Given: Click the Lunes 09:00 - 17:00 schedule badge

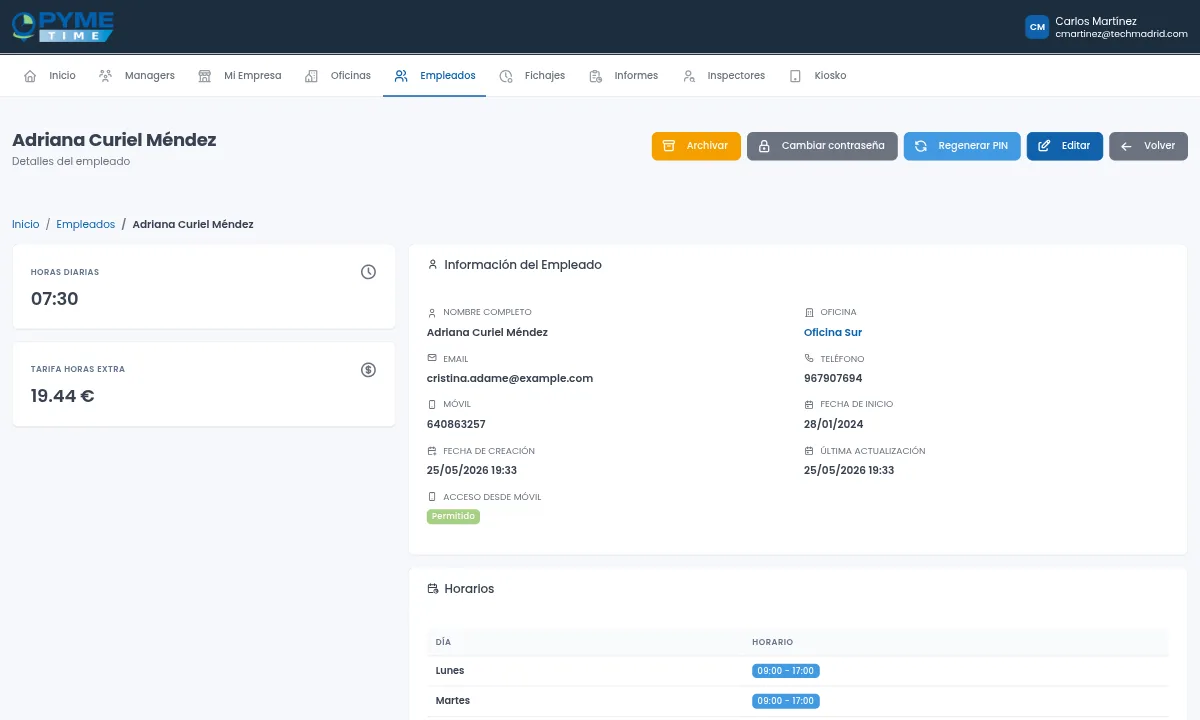Looking at the screenshot, I should click(x=786, y=671).
